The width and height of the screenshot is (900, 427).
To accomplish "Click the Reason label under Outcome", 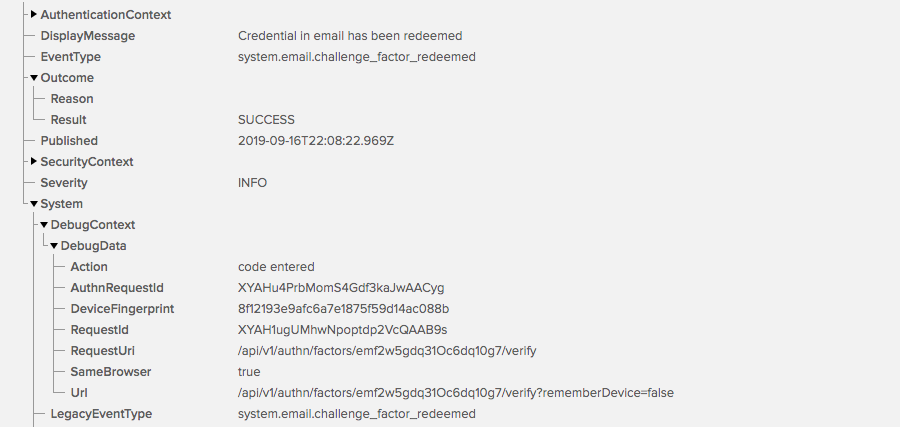I will (x=72, y=99).
